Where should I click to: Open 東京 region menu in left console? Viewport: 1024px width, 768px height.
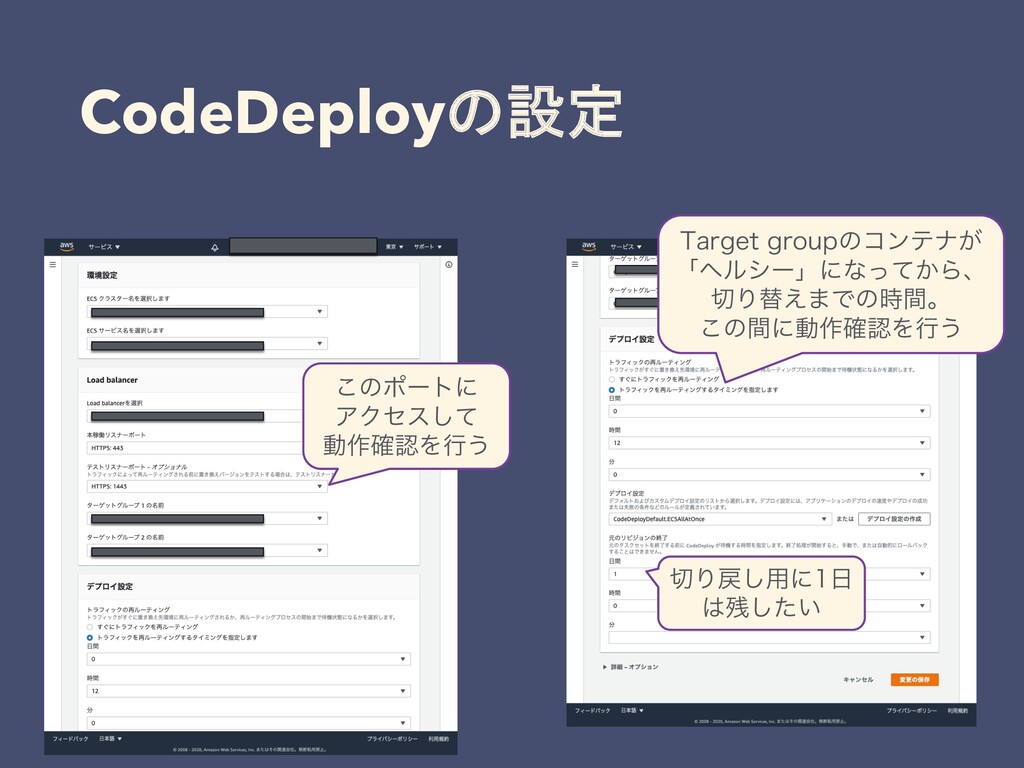(x=394, y=247)
